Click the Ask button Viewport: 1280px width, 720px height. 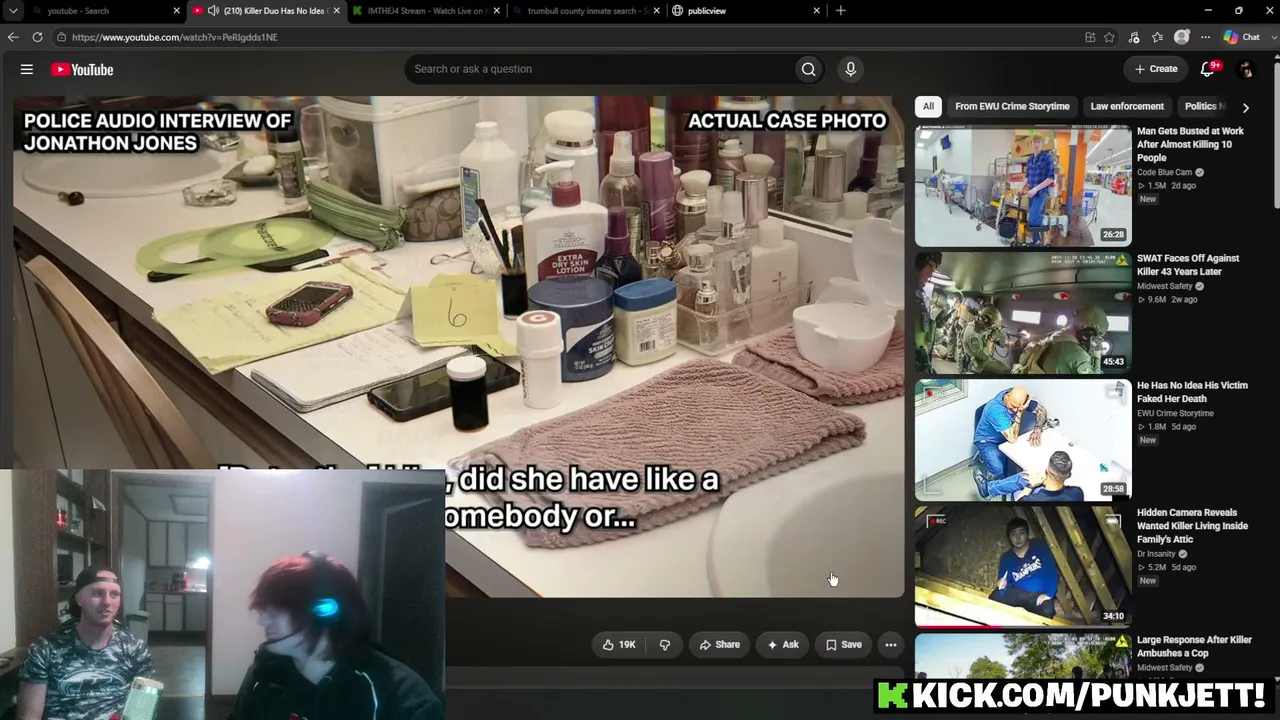coord(783,645)
